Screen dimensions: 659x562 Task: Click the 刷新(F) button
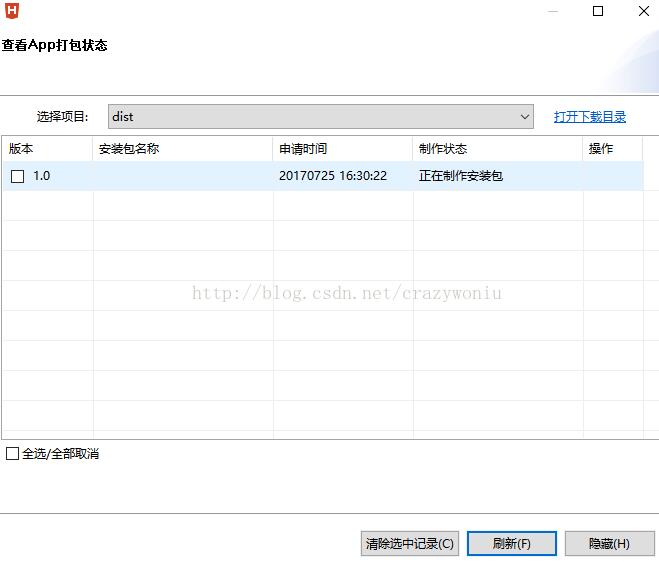512,544
